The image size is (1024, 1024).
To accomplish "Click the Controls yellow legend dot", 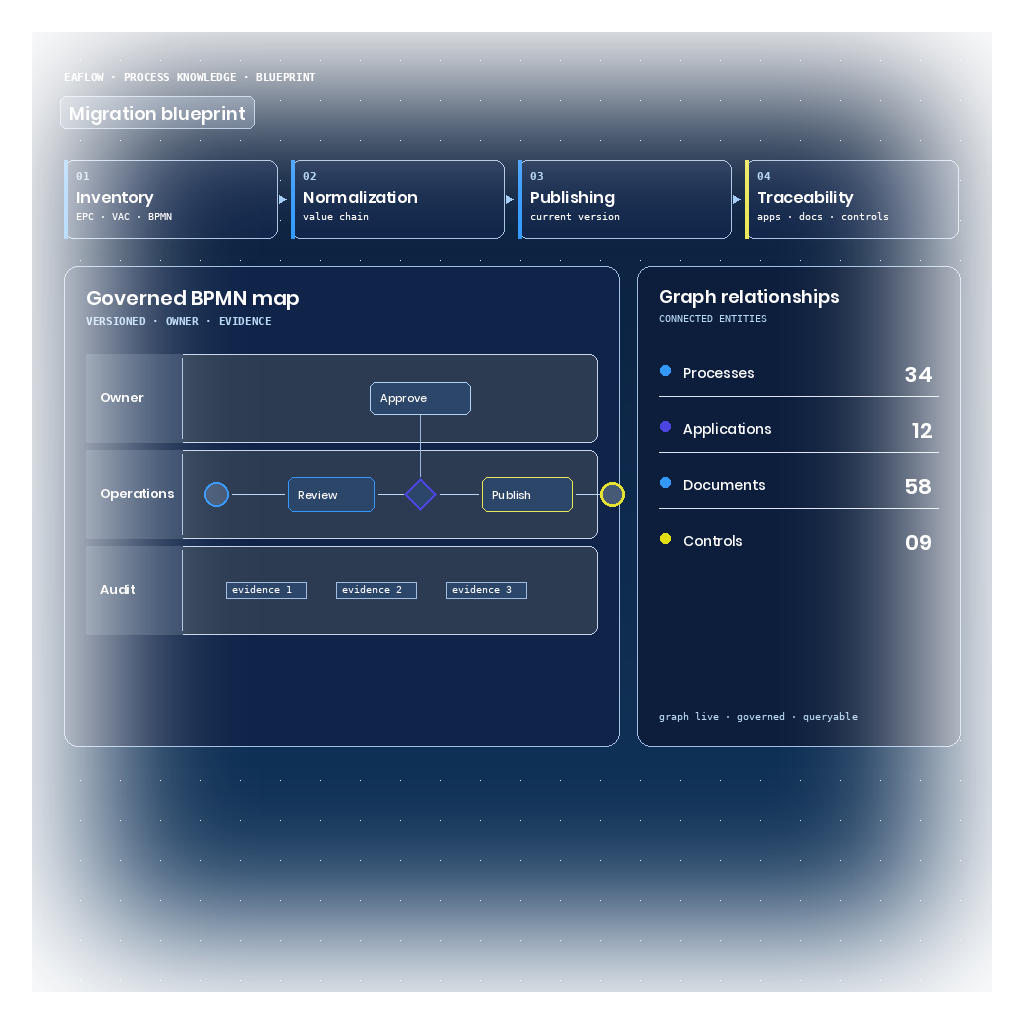I will point(665,539).
